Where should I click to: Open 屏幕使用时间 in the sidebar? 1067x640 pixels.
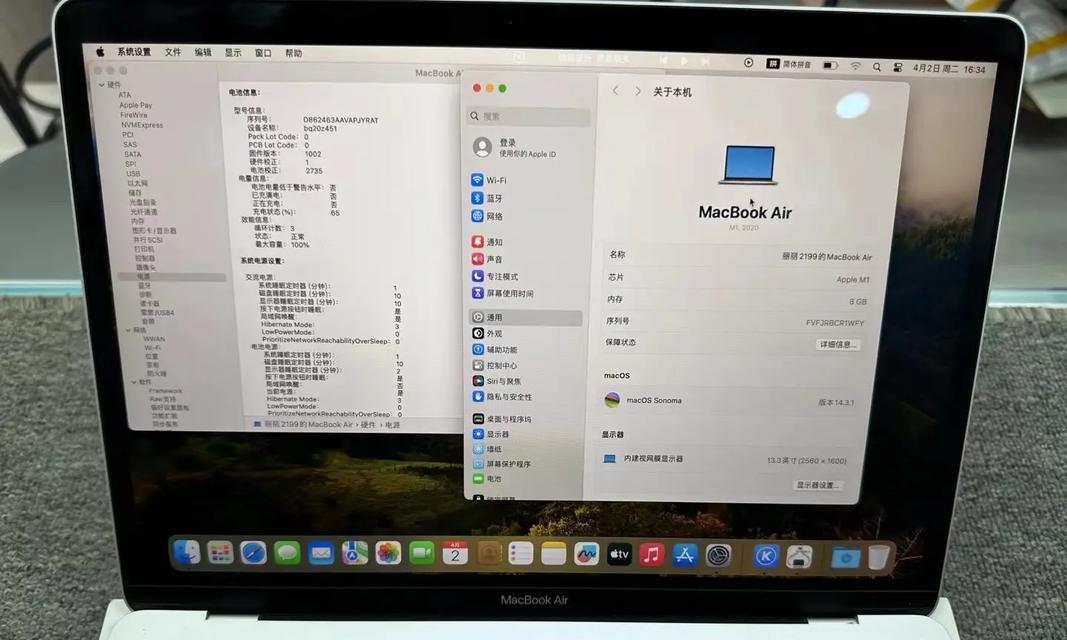[x=525, y=293]
